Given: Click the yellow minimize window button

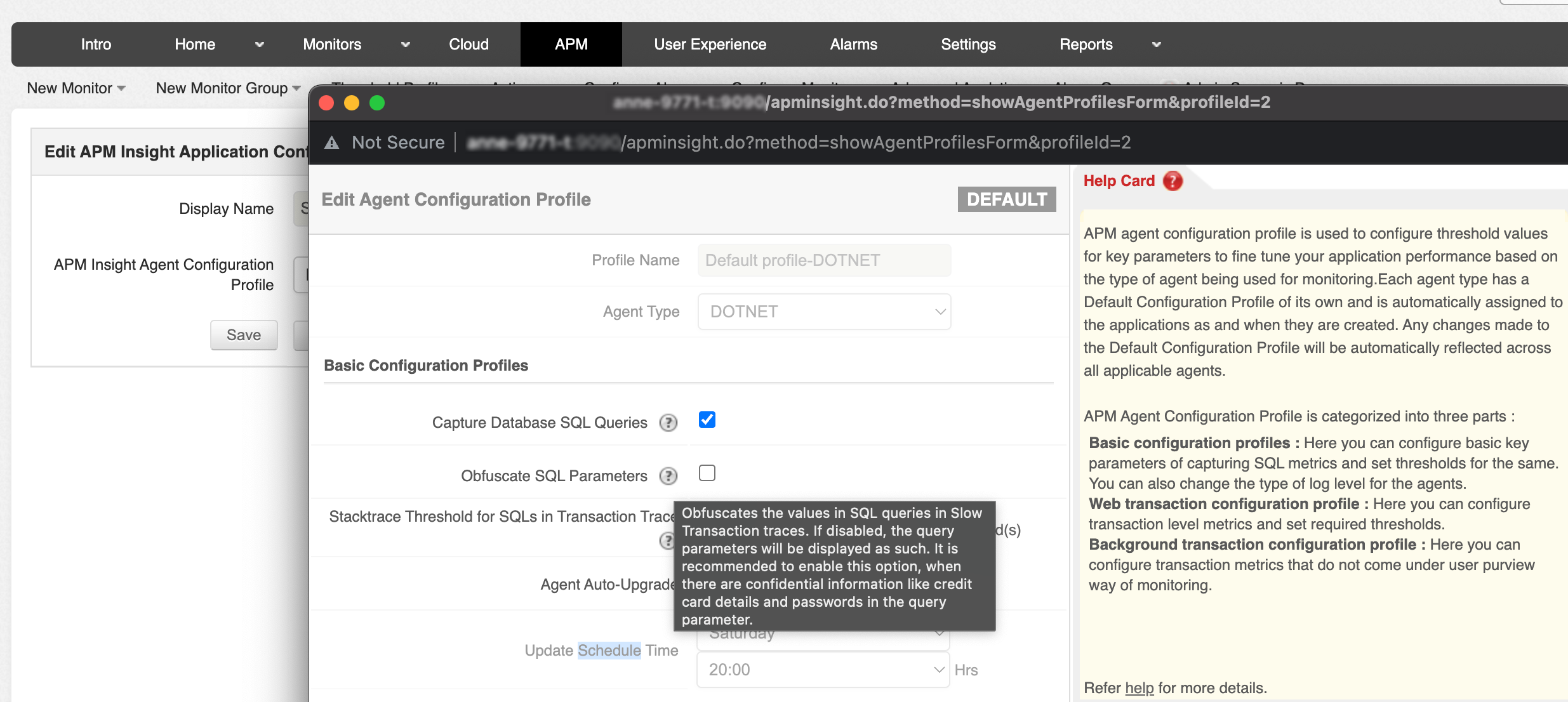Looking at the screenshot, I should point(352,103).
